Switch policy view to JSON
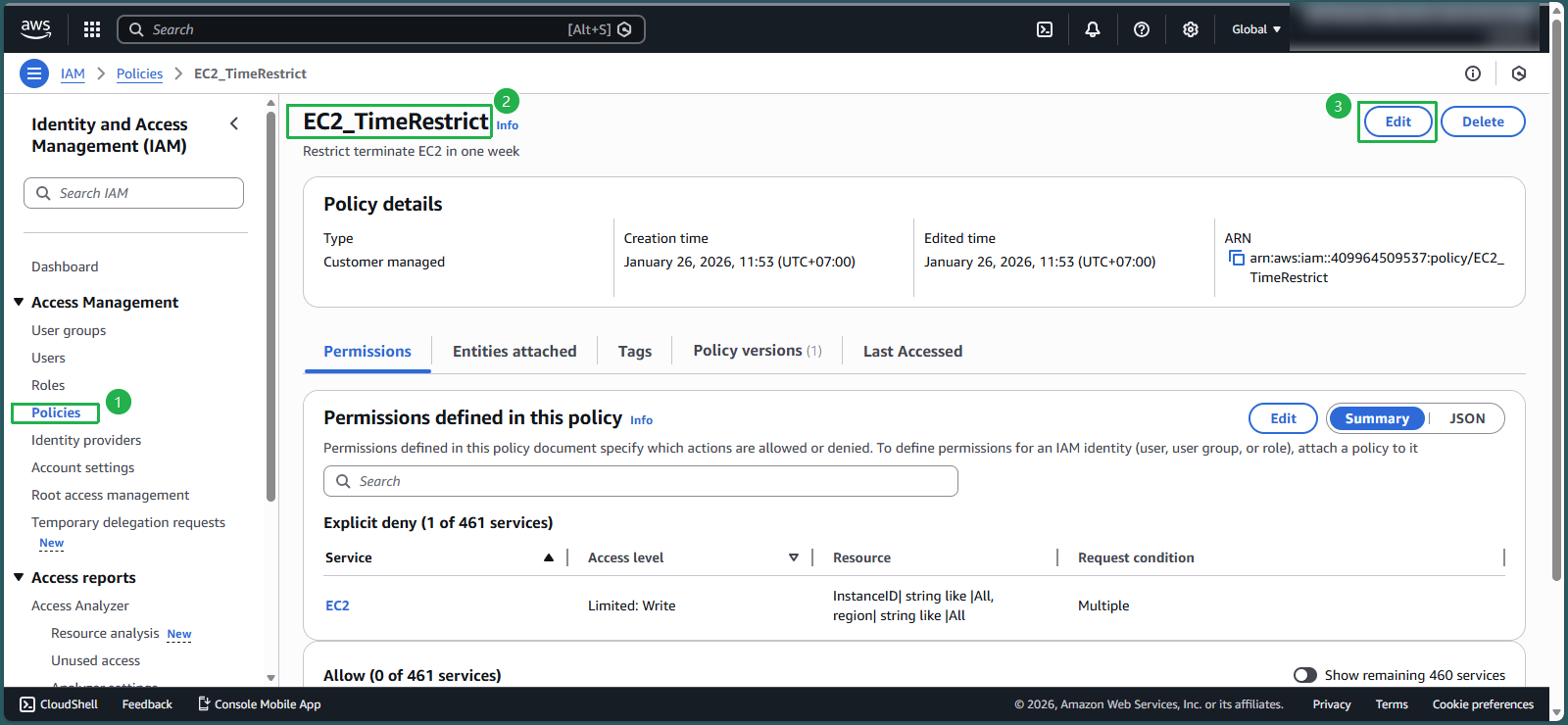 tap(1467, 418)
